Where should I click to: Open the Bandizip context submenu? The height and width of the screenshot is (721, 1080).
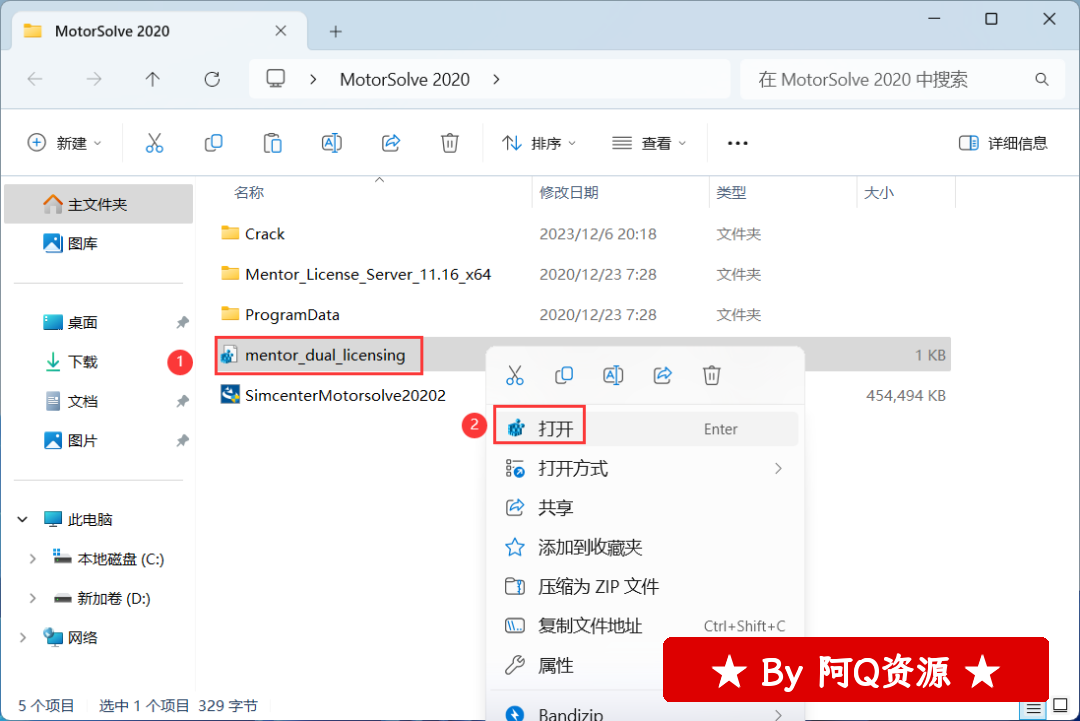click(x=646, y=713)
